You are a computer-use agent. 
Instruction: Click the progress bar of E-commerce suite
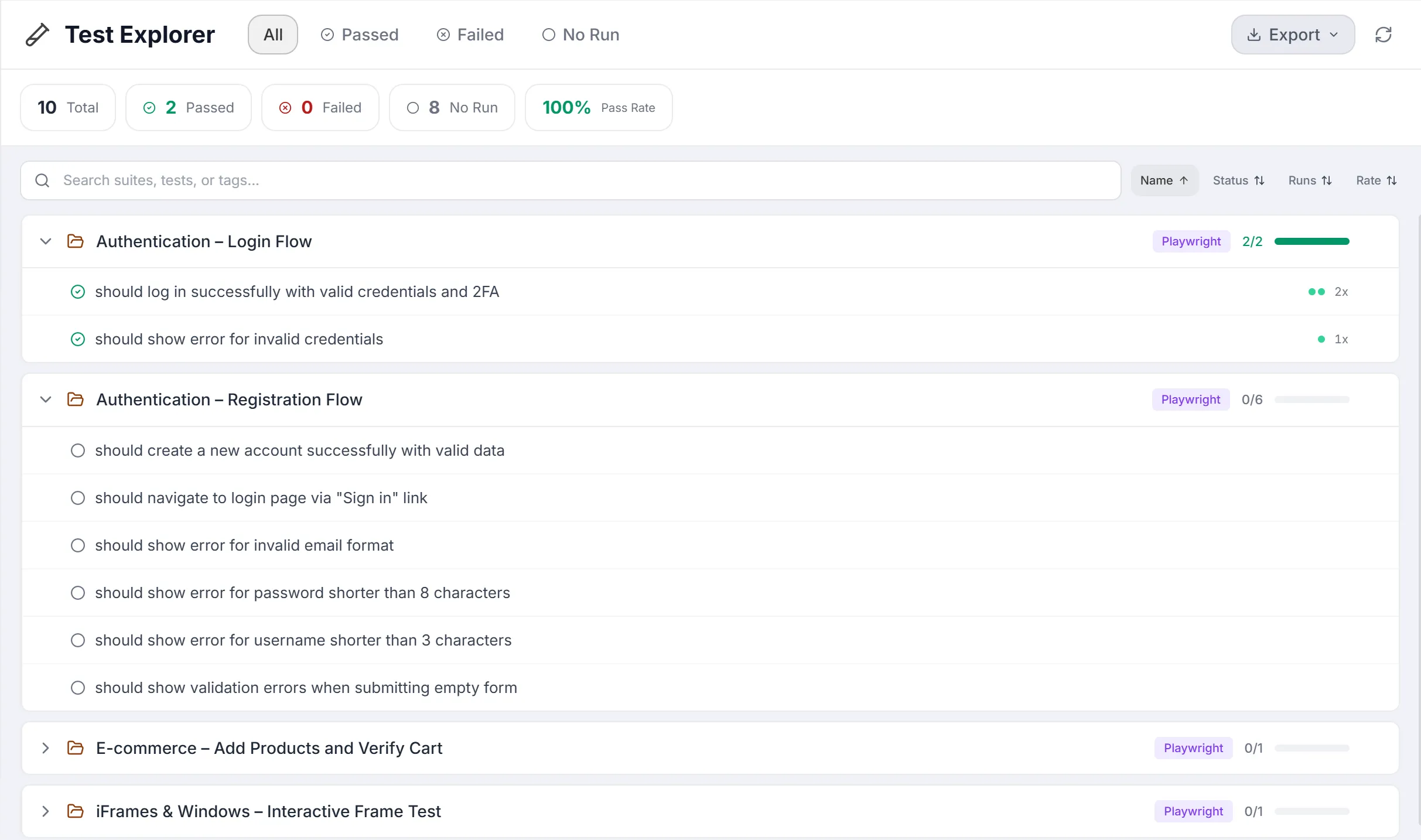[x=1311, y=748]
